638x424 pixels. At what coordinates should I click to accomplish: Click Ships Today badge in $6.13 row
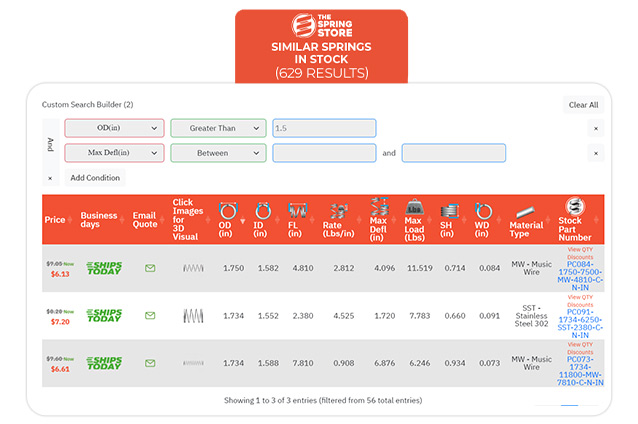click(104, 268)
